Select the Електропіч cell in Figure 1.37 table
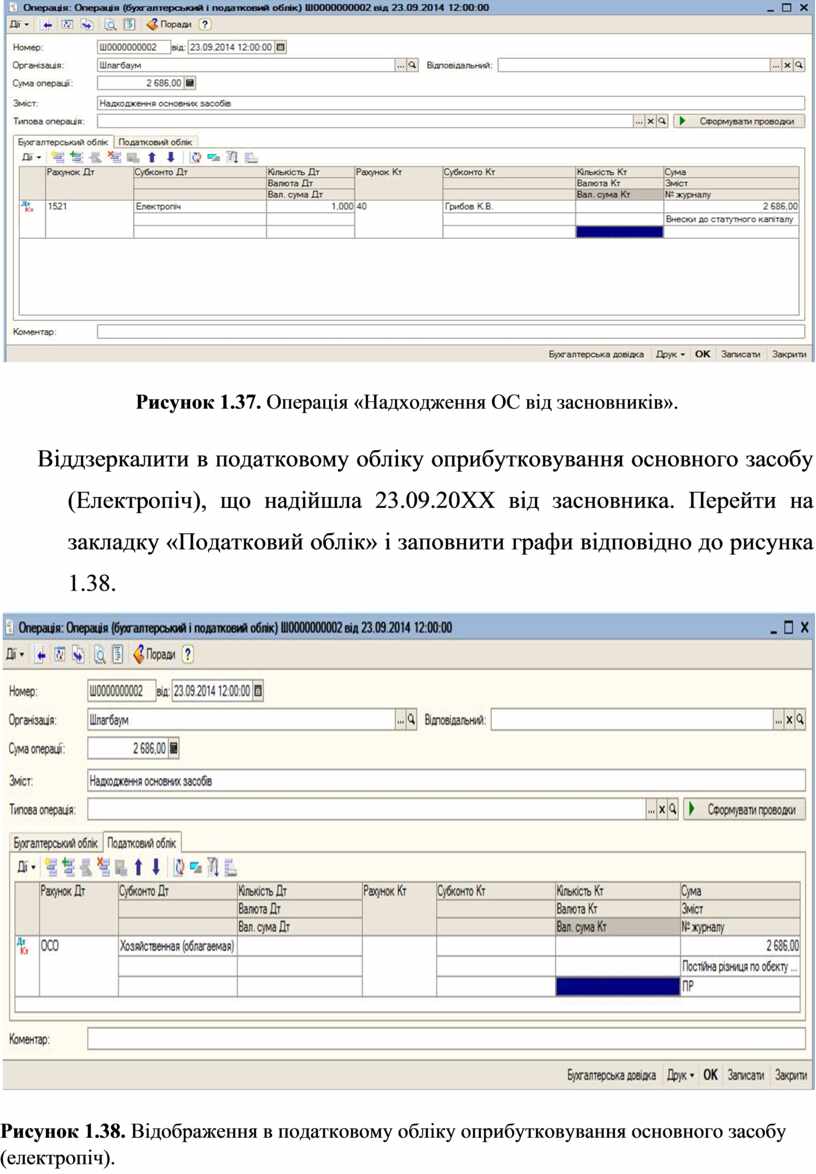Image resolution: width=816 pixels, height=1174 pixels. tap(199, 206)
